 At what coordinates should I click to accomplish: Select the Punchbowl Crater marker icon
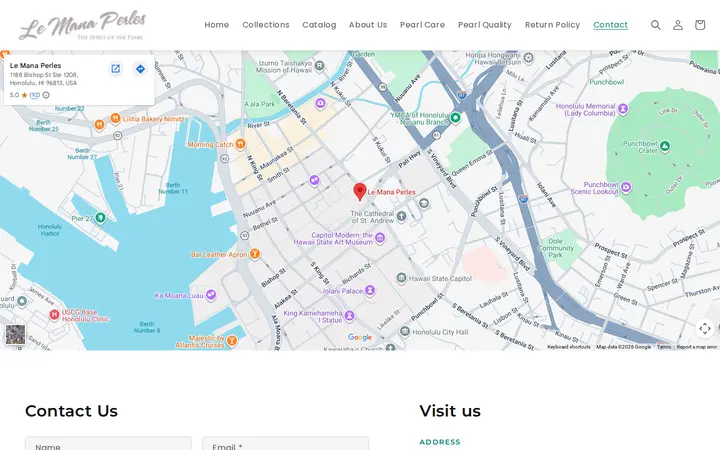665,146
